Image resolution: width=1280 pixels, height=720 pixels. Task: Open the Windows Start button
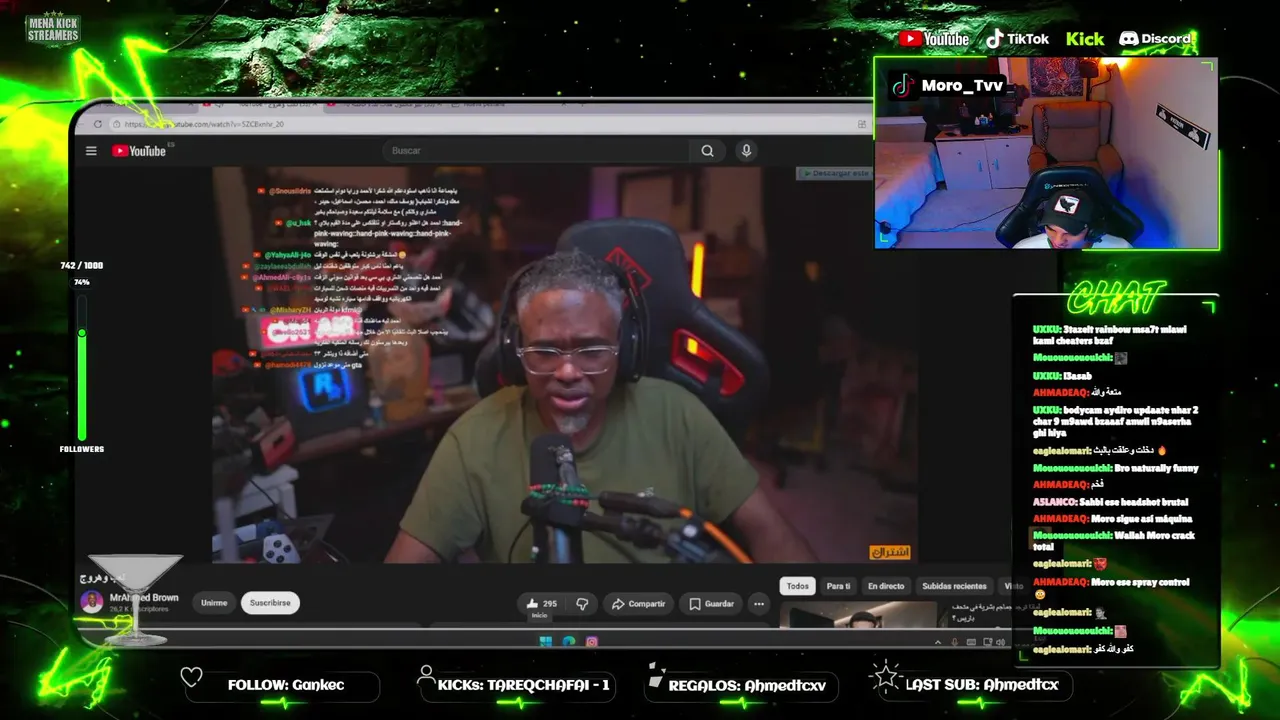tap(545, 641)
